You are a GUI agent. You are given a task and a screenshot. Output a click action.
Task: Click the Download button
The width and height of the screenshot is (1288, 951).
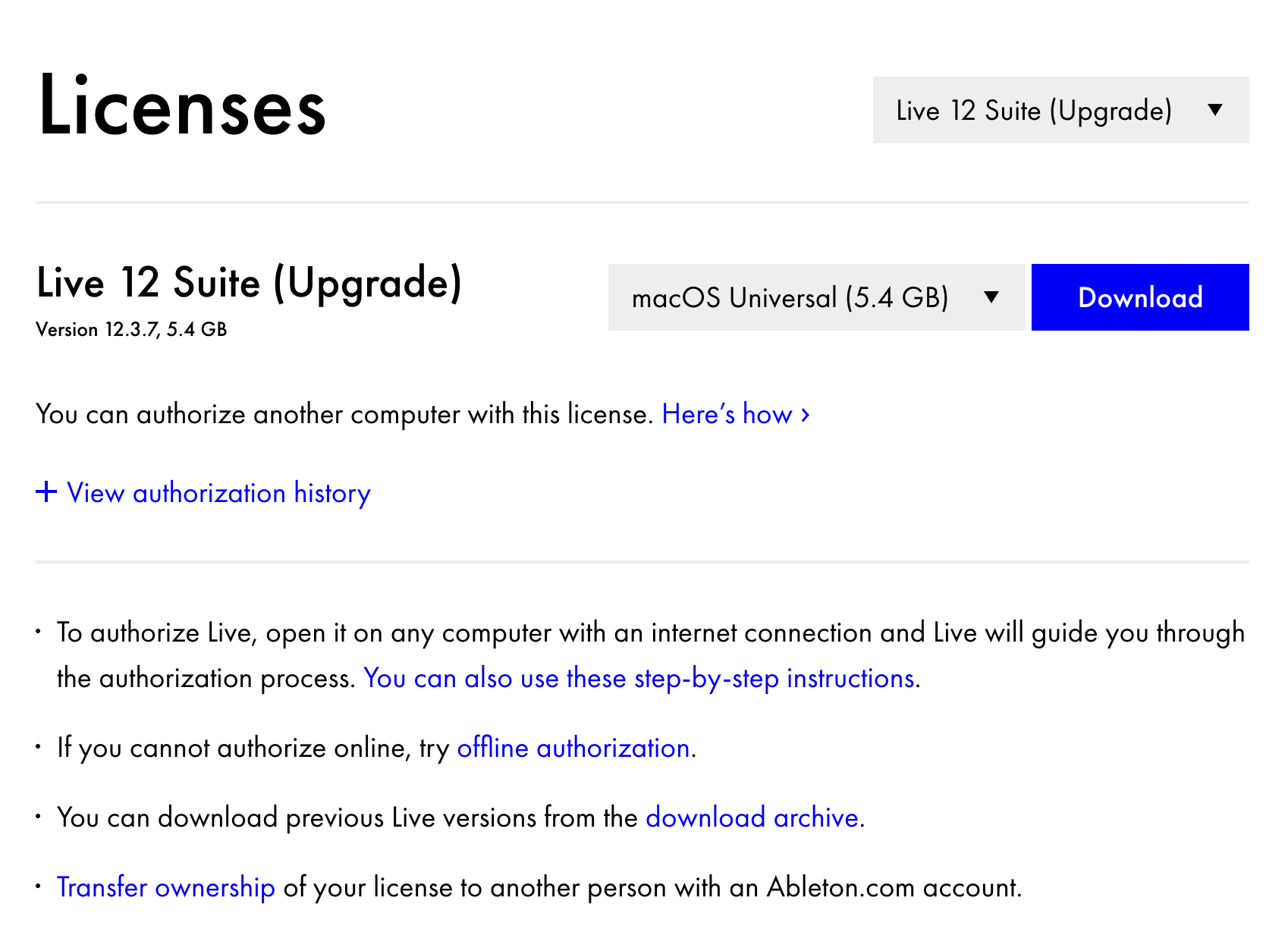[1140, 297]
